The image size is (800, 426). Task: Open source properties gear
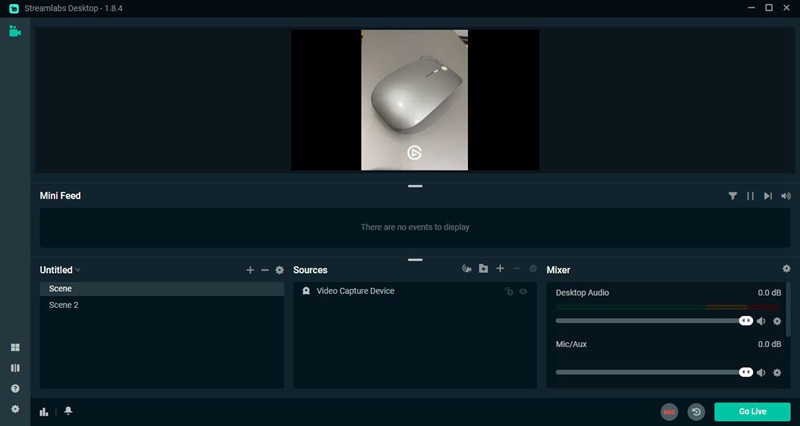[533, 268]
